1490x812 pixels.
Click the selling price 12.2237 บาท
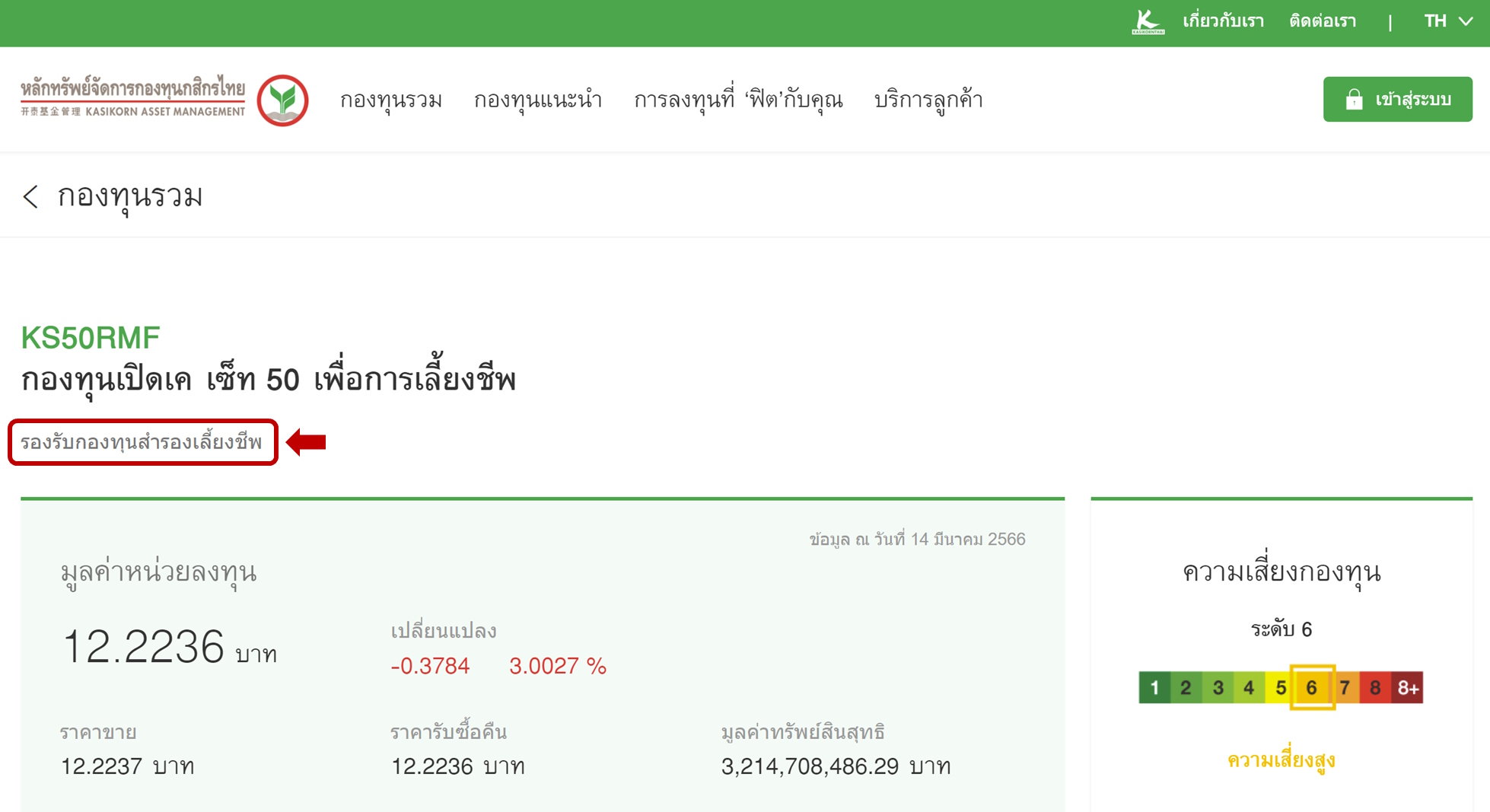(127, 766)
